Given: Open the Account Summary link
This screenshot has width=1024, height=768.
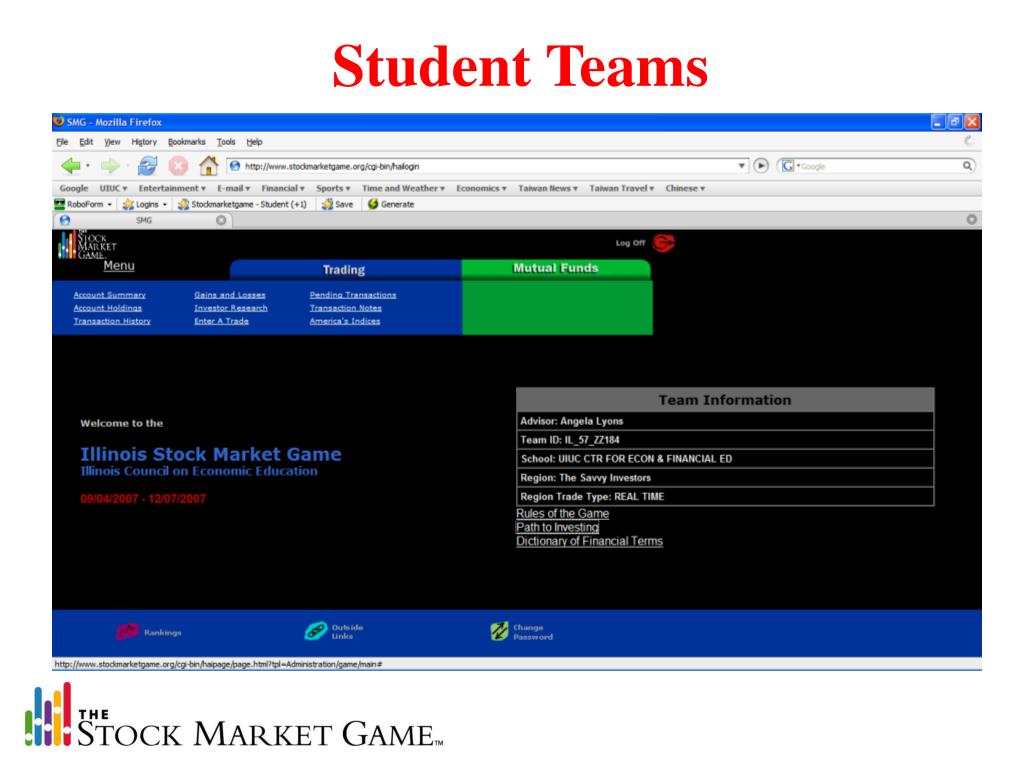Looking at the screenshot, I should click(110, 295).
